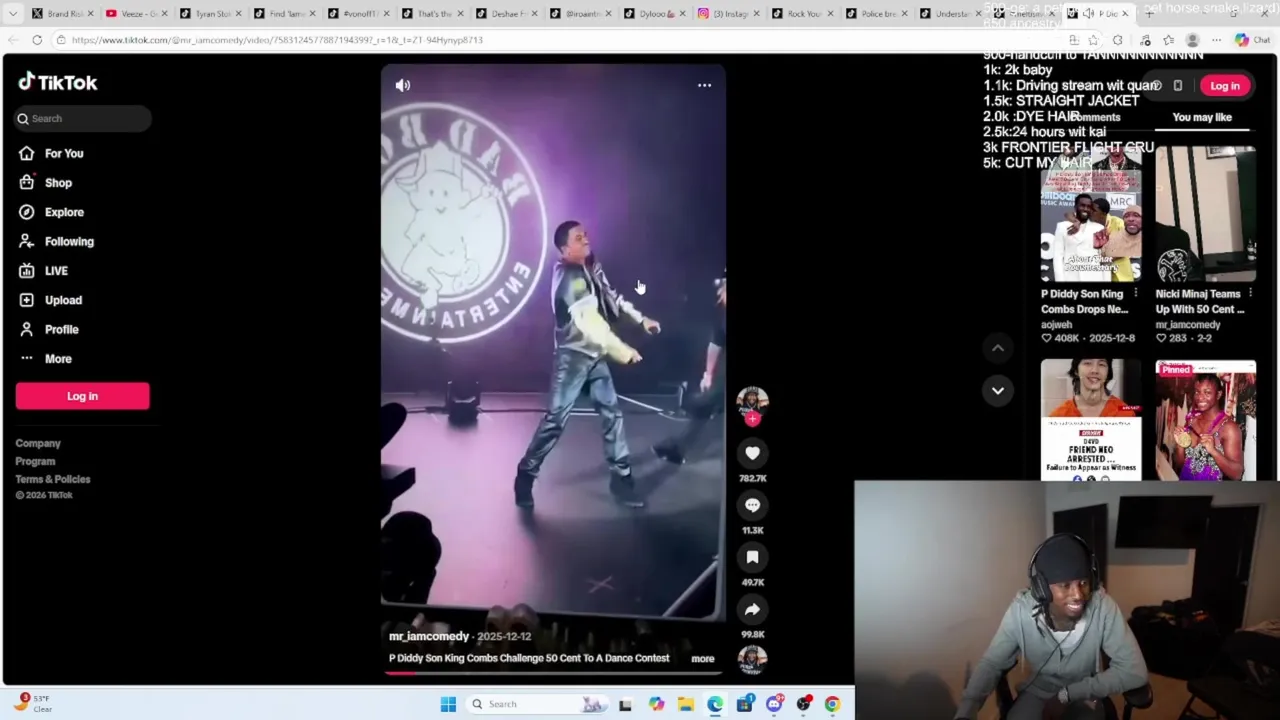Open Discord from the taskbar
This screenshot has width=1280, height=720.
[x=774, y=704]
